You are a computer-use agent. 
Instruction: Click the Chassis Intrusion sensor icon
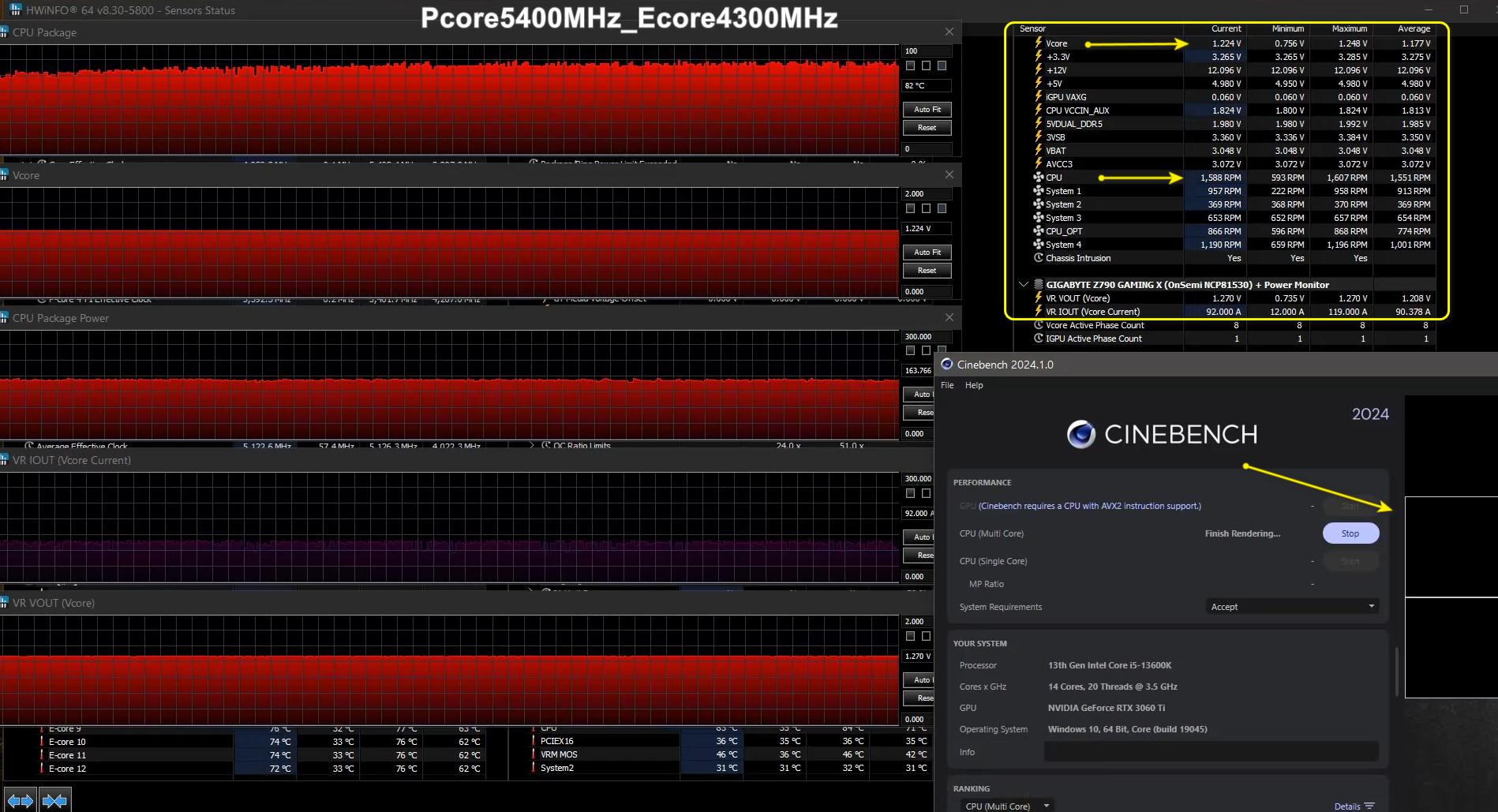click(1039, 258)
